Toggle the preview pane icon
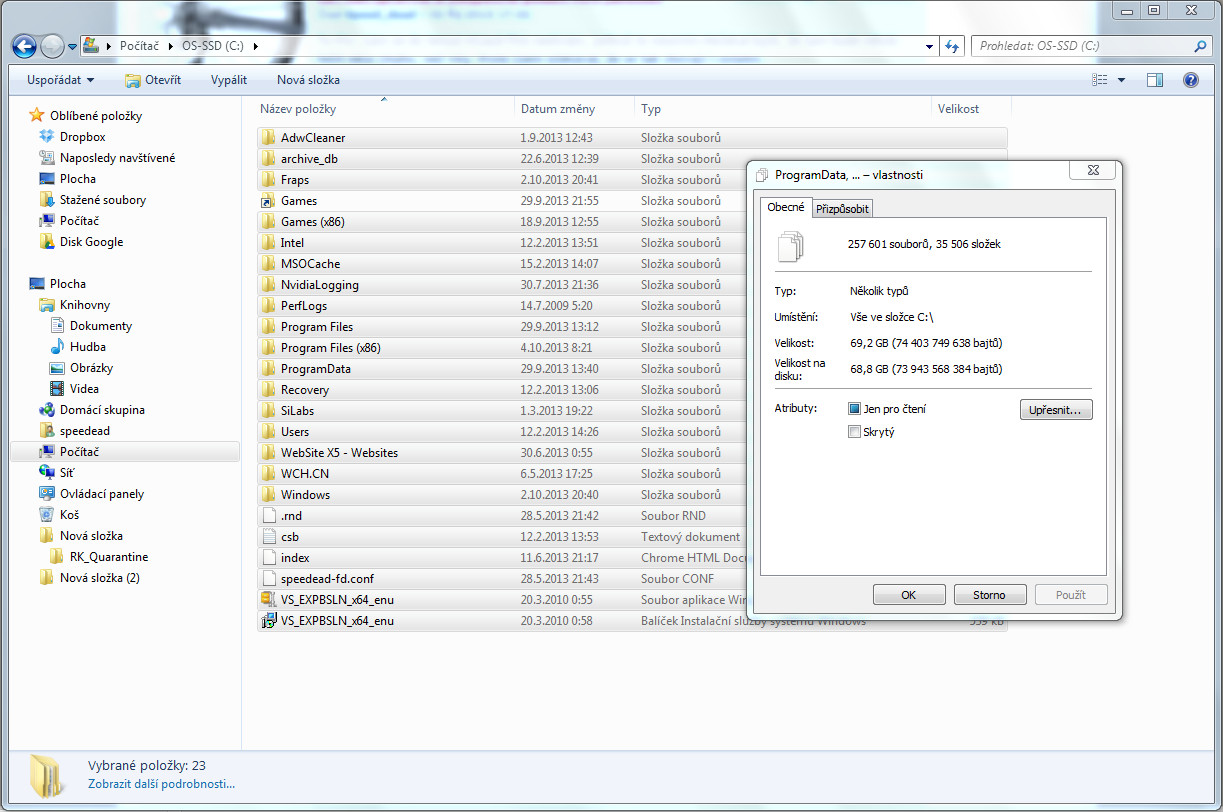 pos(1155,80)
